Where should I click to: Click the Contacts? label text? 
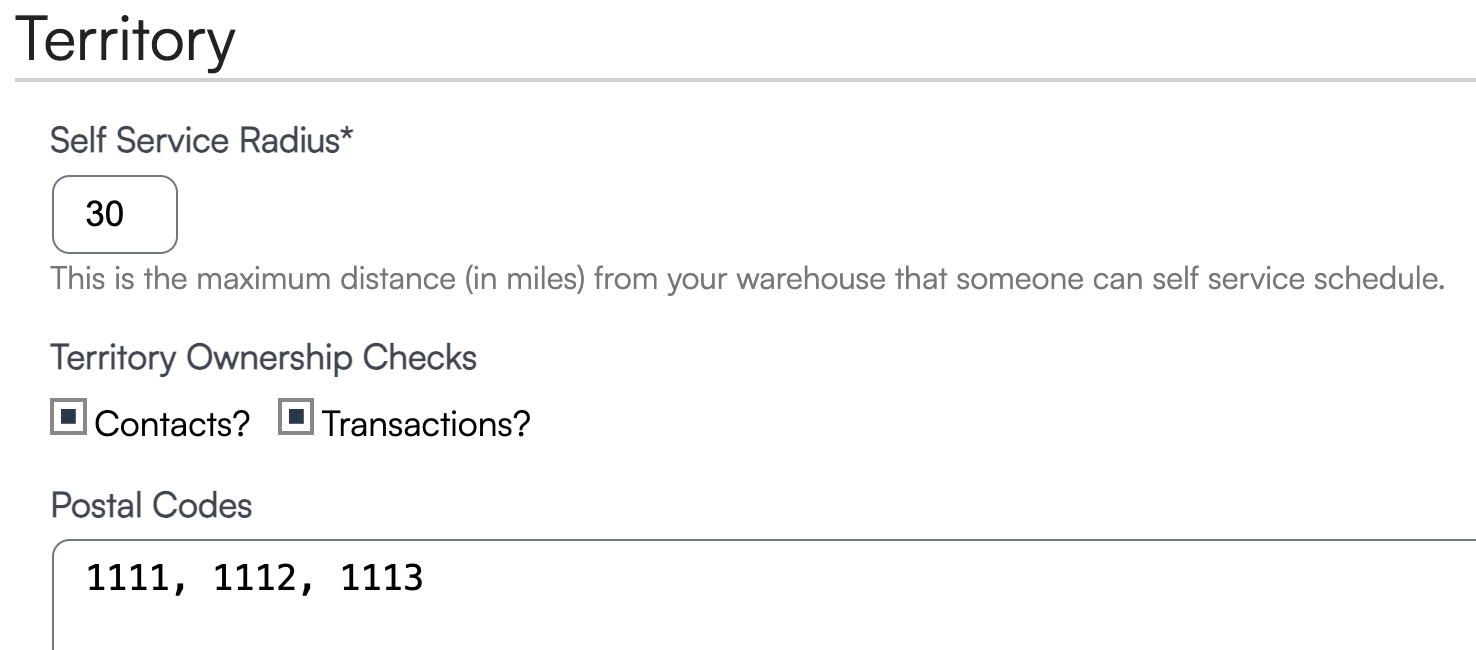(x=172, y=424)
